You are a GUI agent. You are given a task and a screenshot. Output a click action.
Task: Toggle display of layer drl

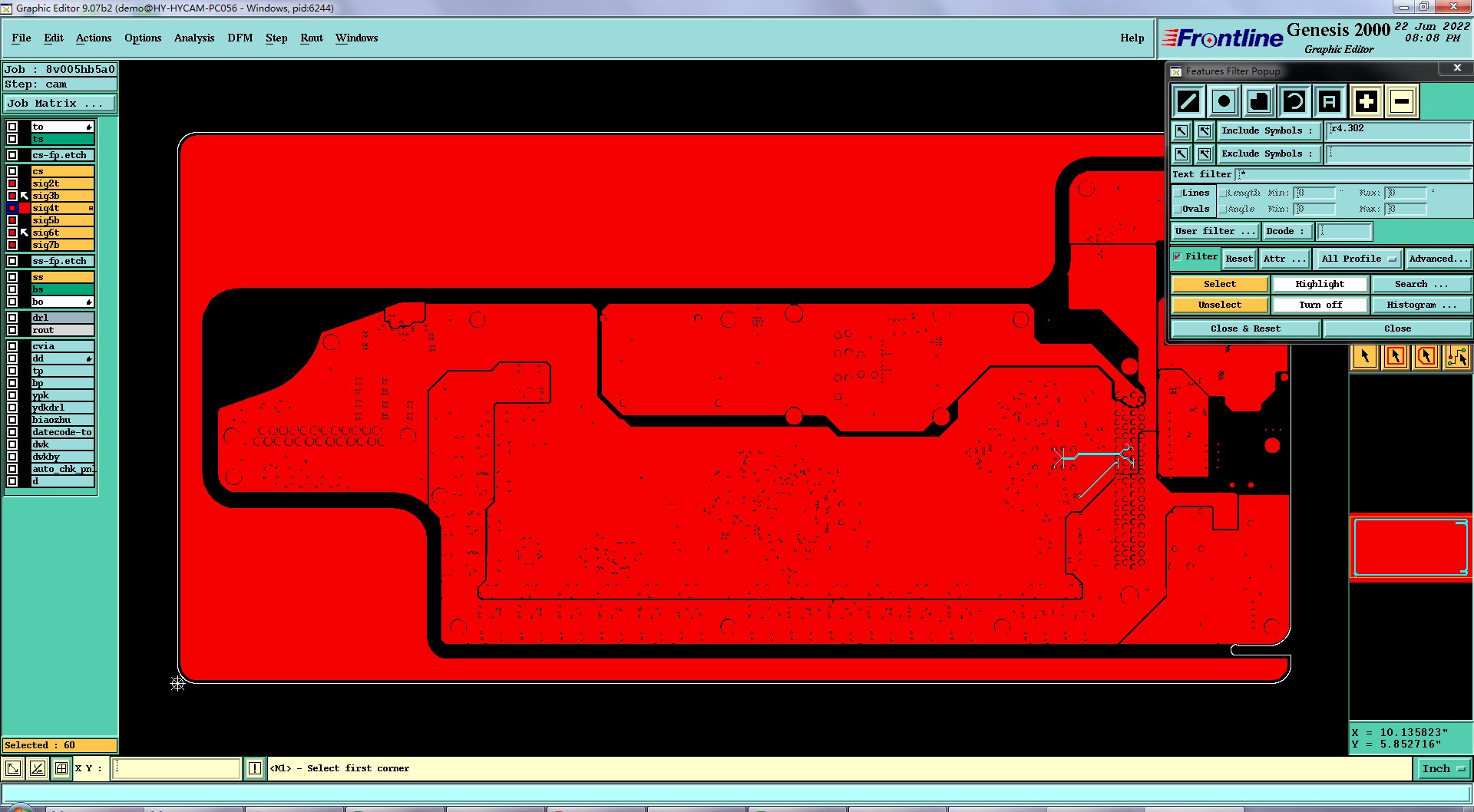tap(12, 318)
